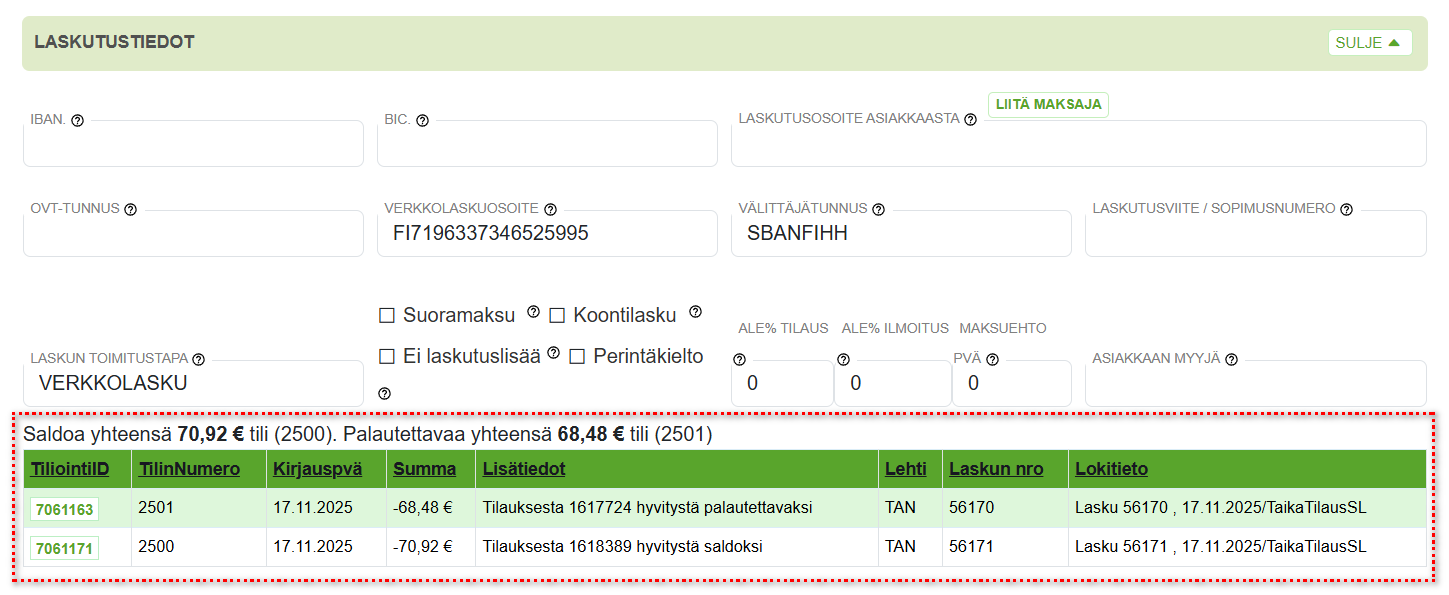Click help icon beside Asiakkaan myyjä
1449x595 pixels.
(x=1231, y=359)
